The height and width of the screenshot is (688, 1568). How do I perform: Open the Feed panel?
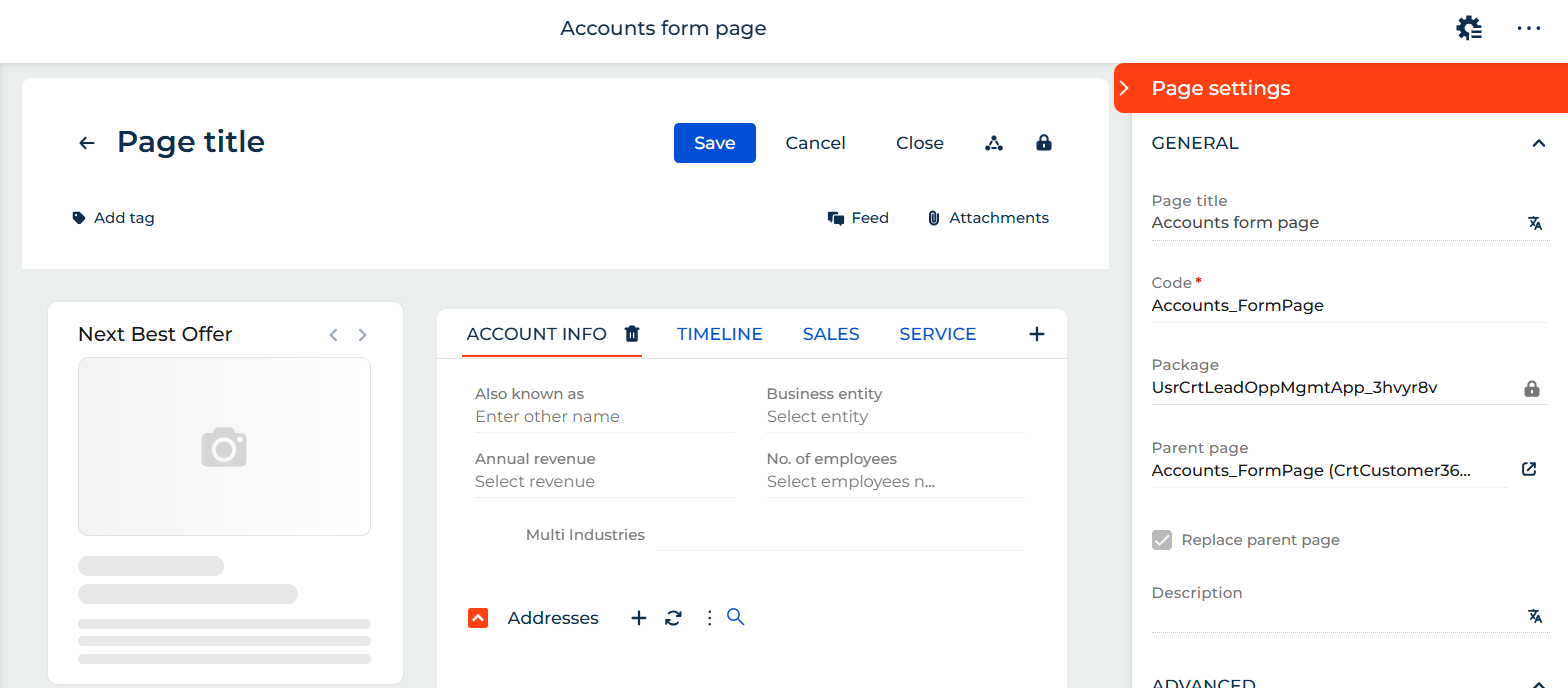coord(858,218)
